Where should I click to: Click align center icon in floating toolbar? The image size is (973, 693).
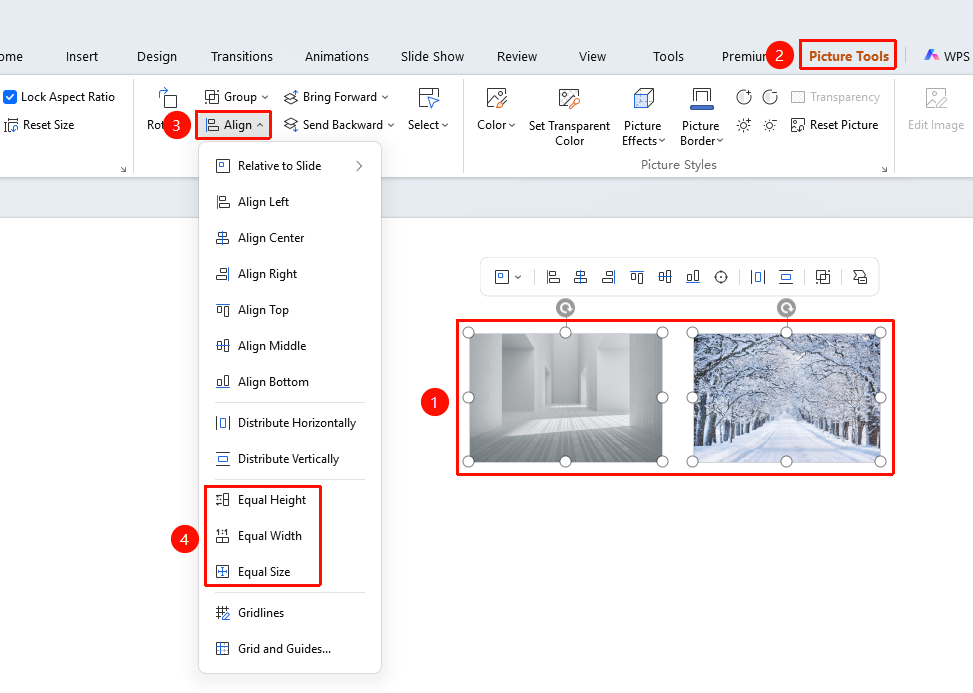coord(580,277)
